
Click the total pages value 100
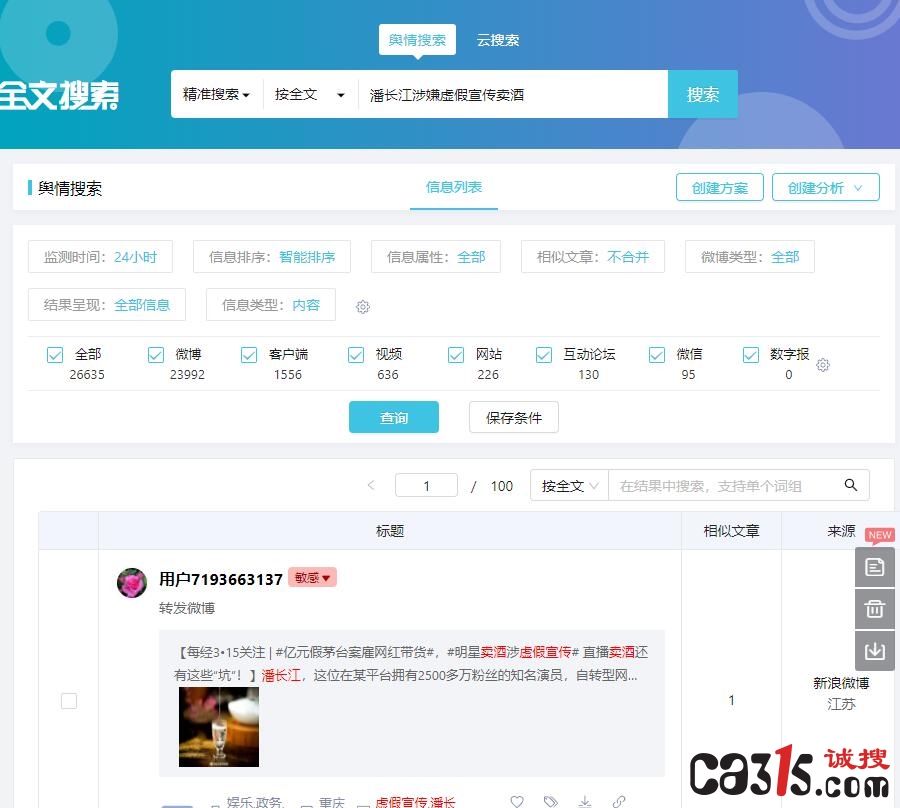click(502, 486)
